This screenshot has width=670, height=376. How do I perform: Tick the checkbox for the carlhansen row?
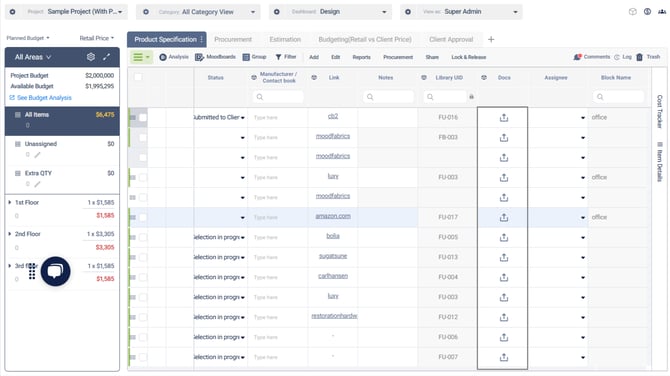coord(143,277)
